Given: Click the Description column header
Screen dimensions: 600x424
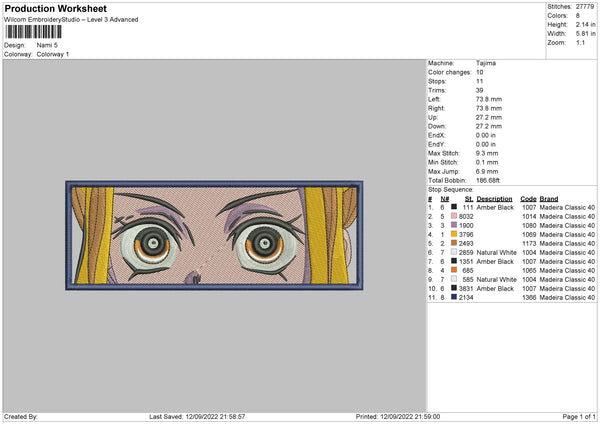Looking at the screenshot, I should 494,198.
